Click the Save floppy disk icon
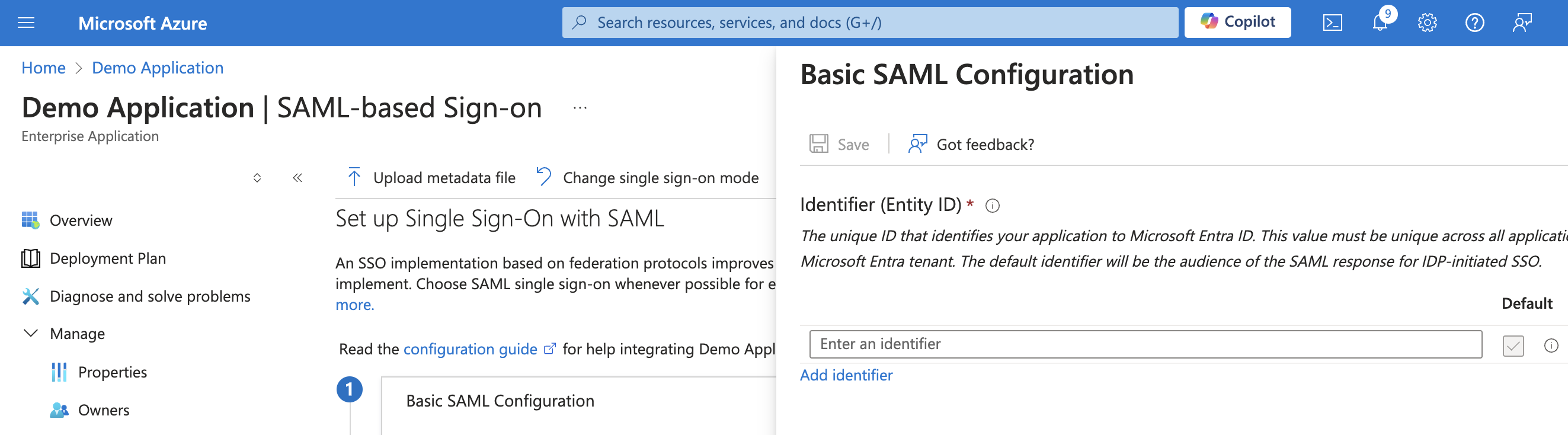This screenshot has height=435, width=1568. coord(819,143)
